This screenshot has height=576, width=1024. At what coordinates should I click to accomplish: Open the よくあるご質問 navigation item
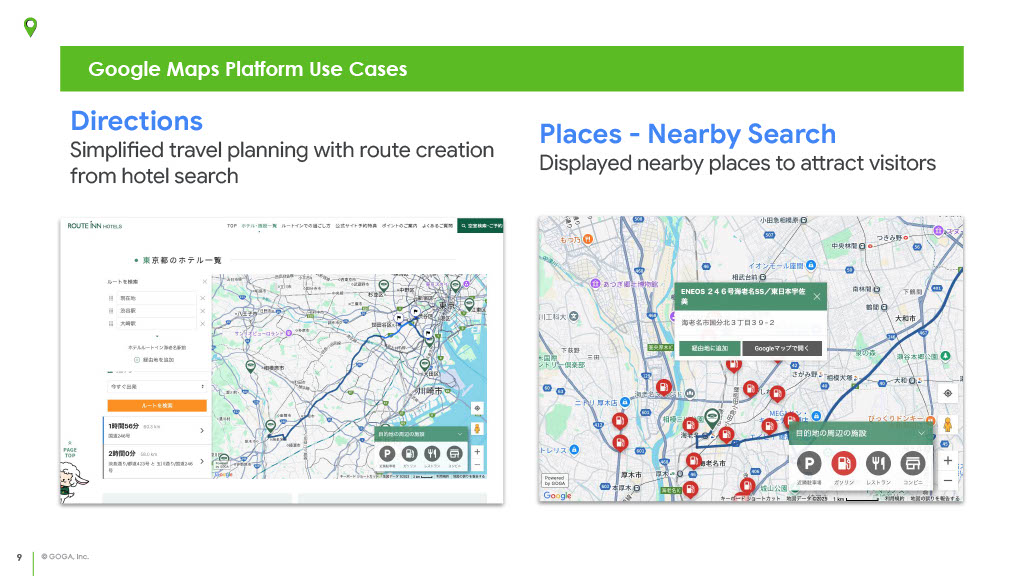pos(437,226)
